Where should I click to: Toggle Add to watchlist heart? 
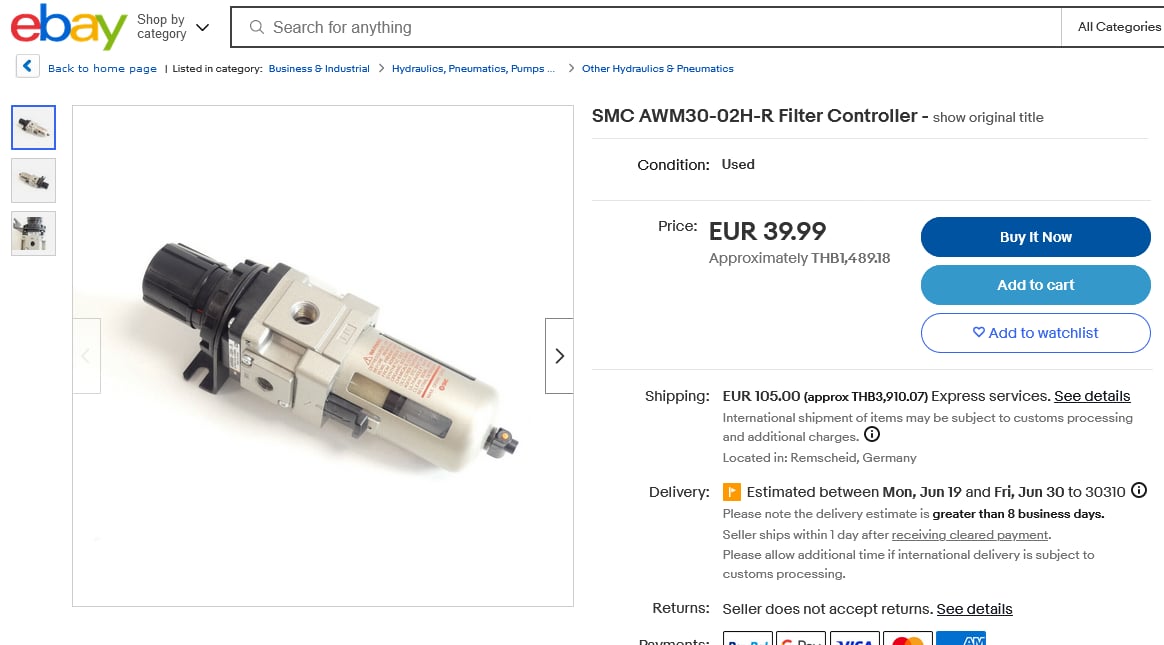pos(1035,333)
